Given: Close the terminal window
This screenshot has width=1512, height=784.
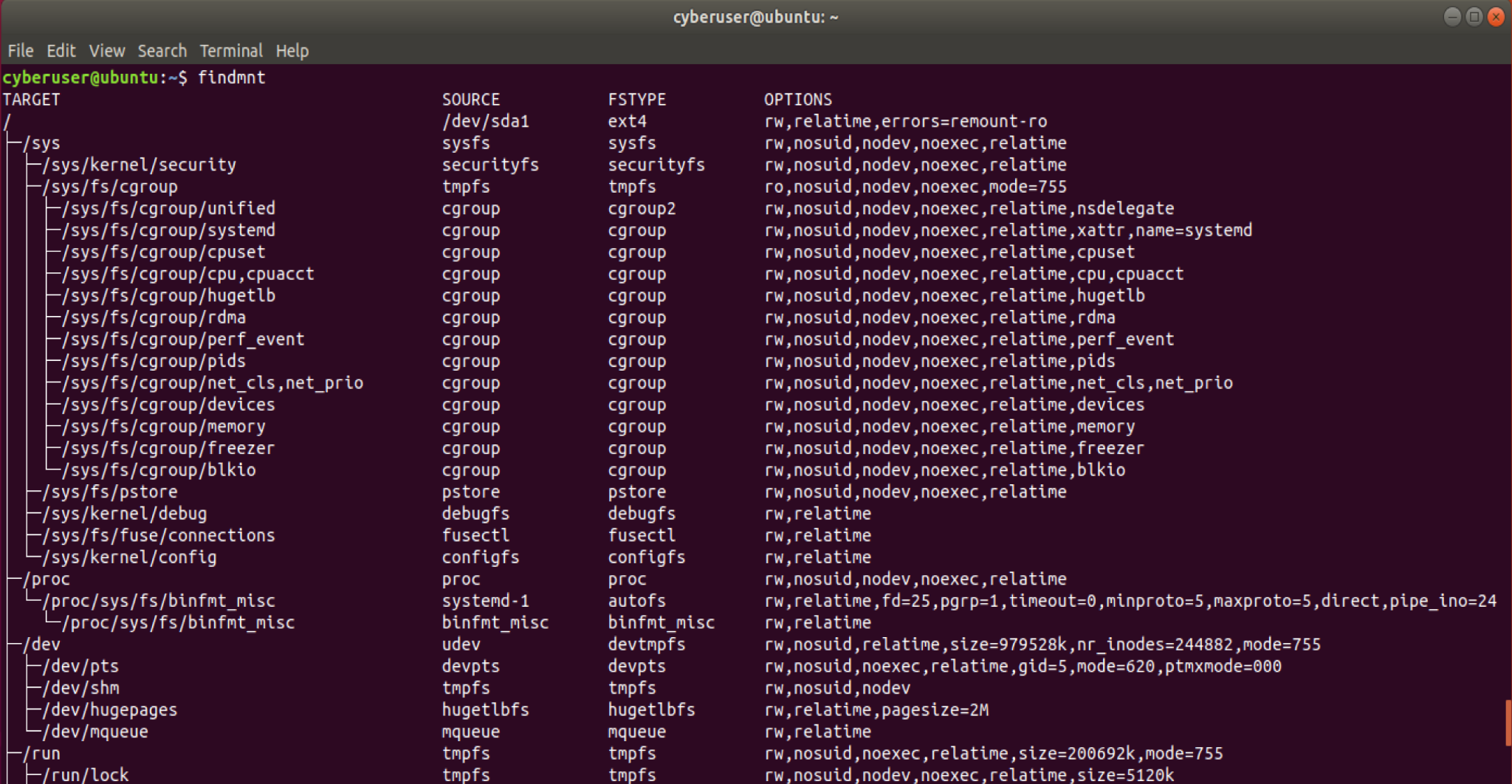Looking at the screenshot, I should pos(1496,17).
